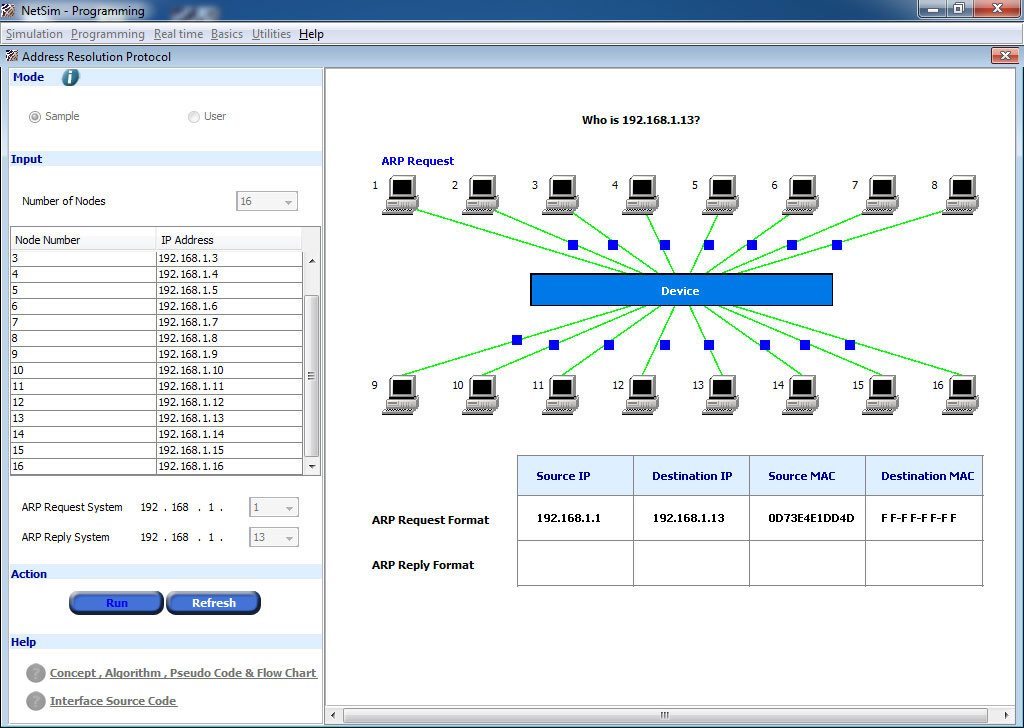This screenshot has height=728, width=1024.
Task: Choose the User mode radio button
Action: [194, 116]
